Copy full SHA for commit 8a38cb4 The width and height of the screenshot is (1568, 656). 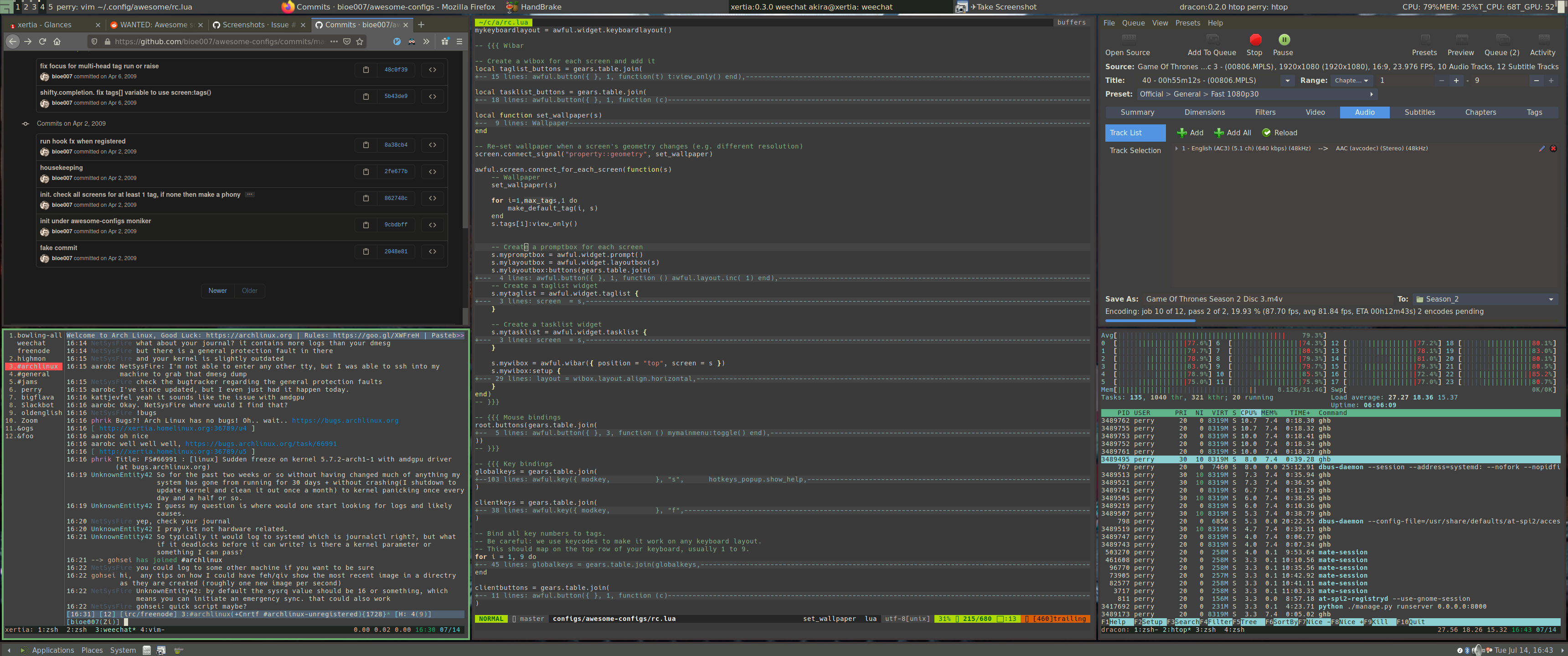click(366, 145)
